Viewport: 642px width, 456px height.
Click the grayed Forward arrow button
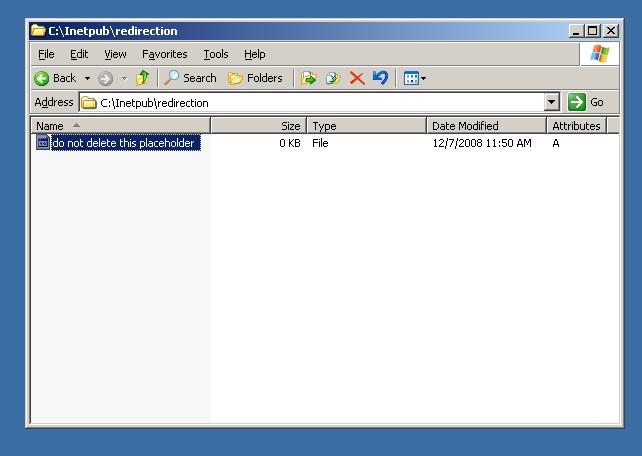click(106, 78)
